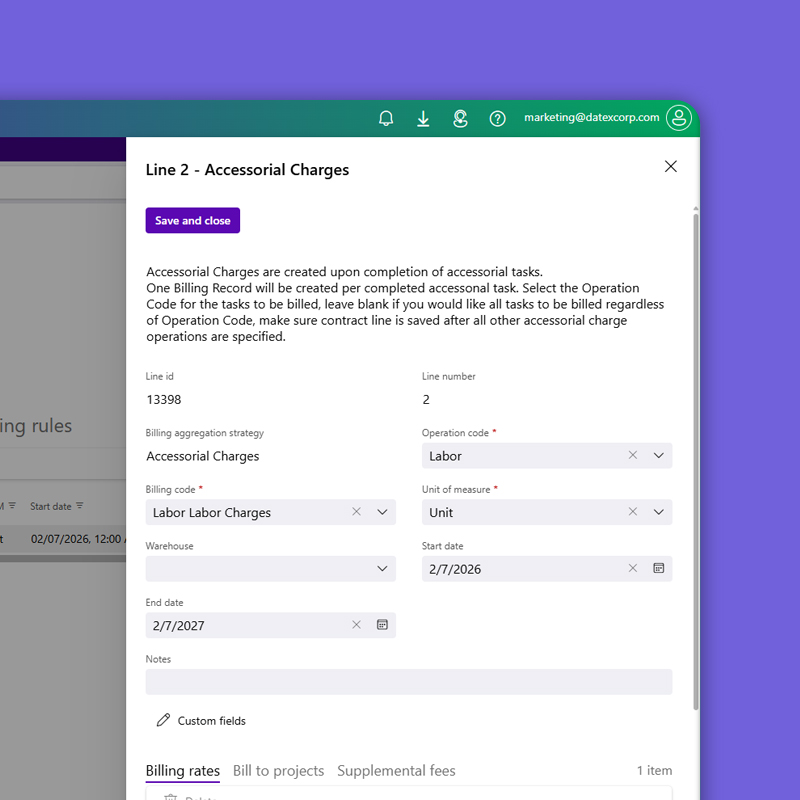Image resolution: width=800 pixels, height=800 pixels.
Task: Open the user account avatar icon
Action: [x=679, y=118]
